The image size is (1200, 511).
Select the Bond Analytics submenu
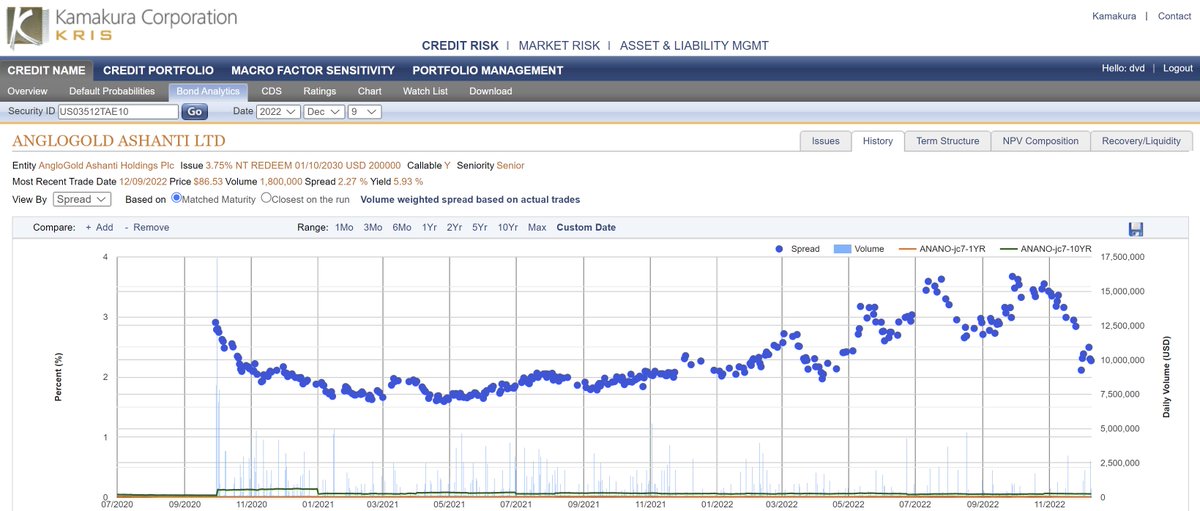(208, 91)
